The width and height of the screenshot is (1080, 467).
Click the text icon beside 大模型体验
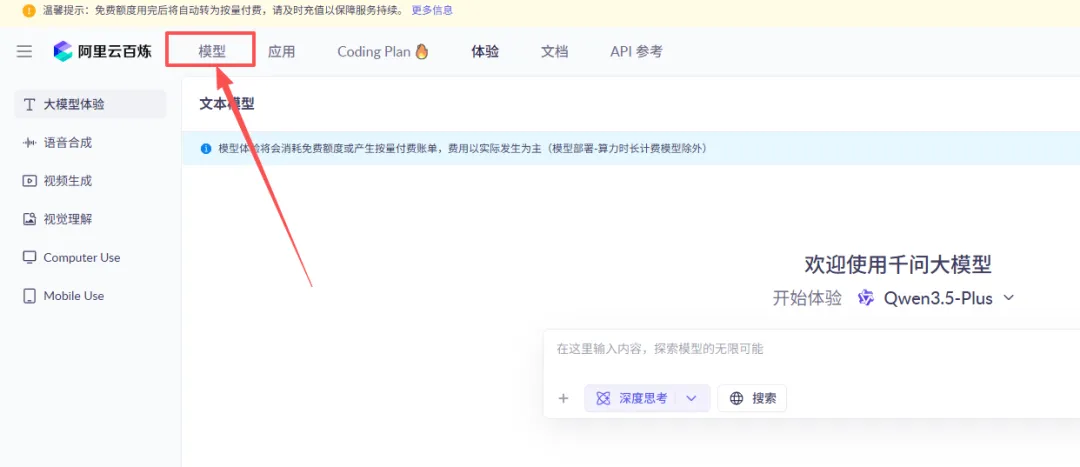point(29,105)
